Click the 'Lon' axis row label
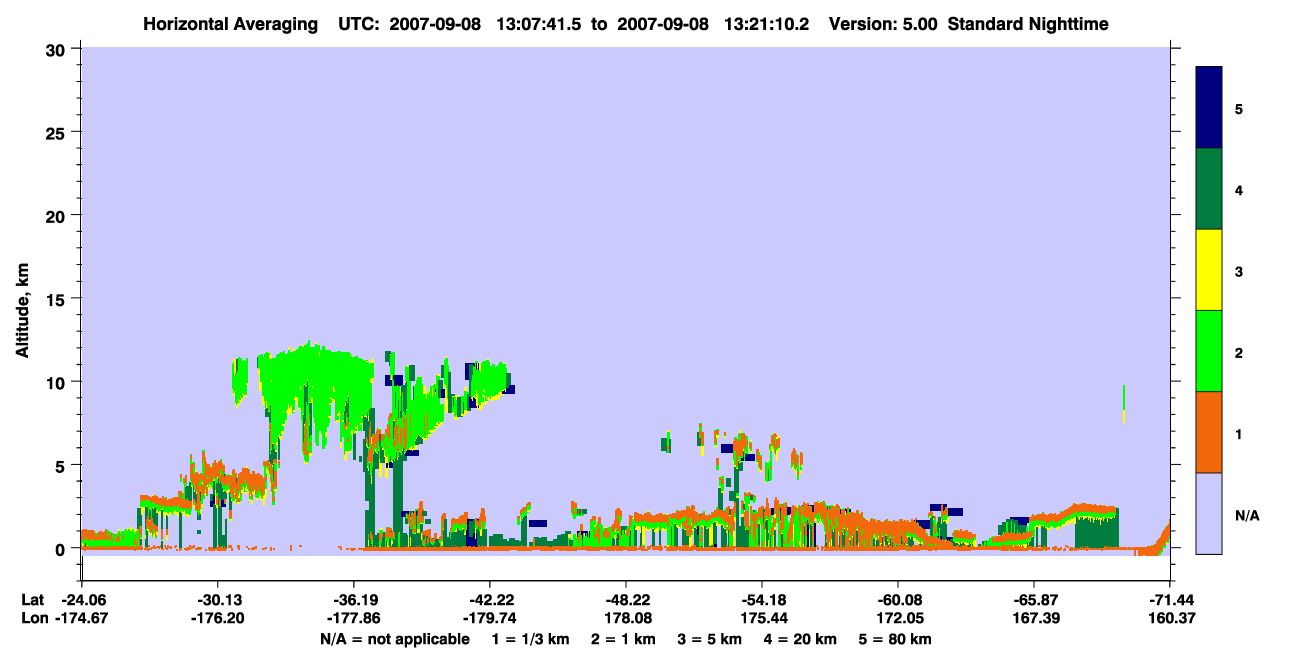The width and height of the screenshot is (1300, 667). [x=34, y=619]
